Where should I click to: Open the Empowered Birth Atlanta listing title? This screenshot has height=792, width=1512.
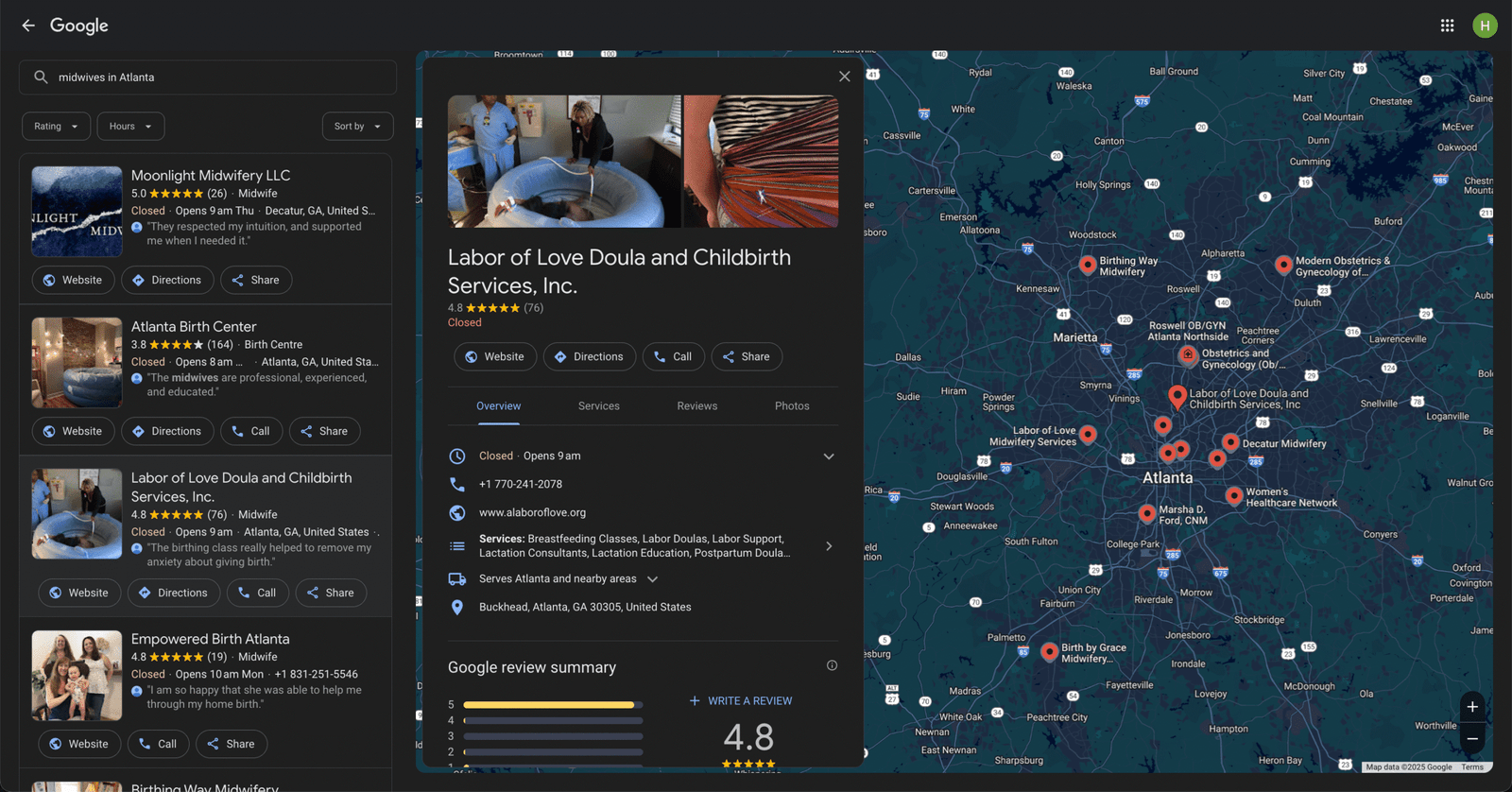click(211, 640)
